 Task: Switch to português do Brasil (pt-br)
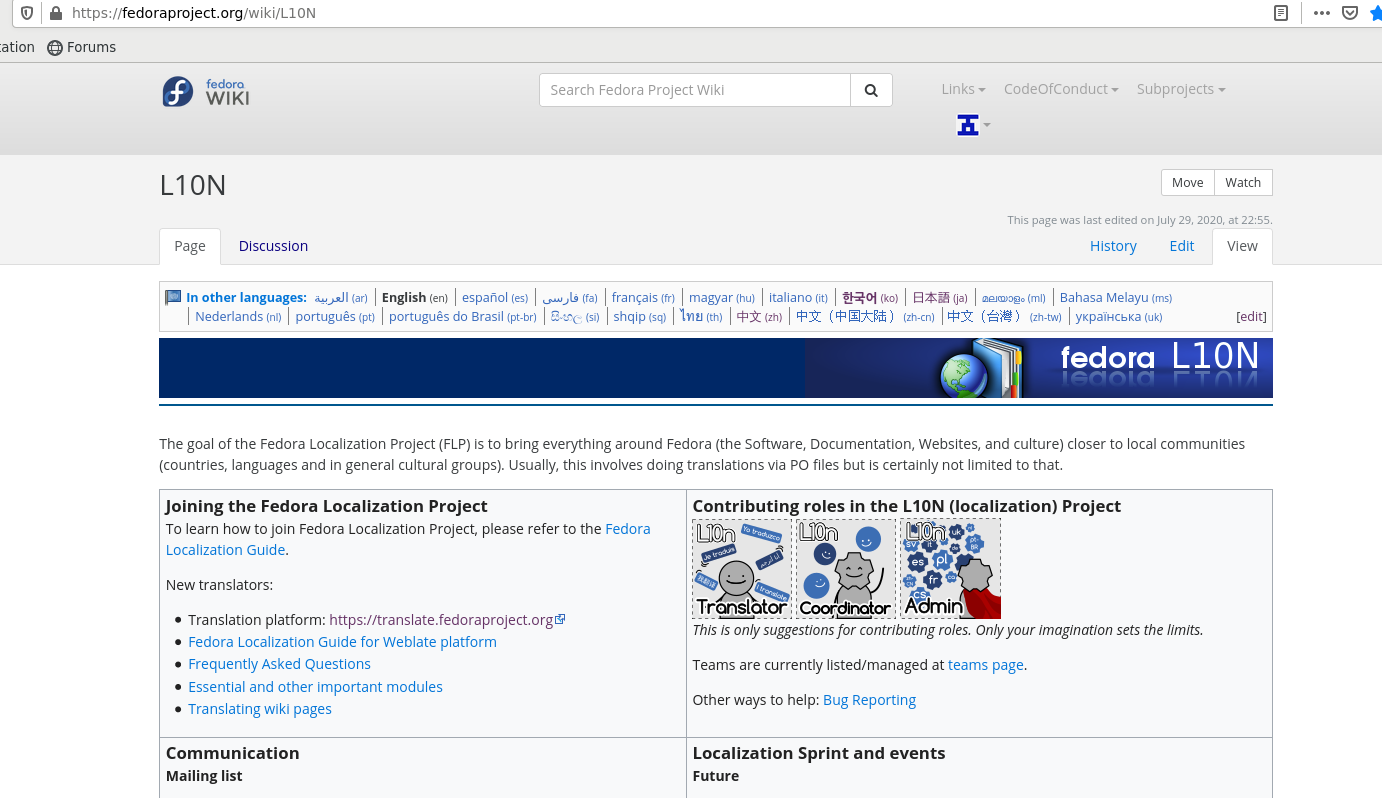click(463, 317)
